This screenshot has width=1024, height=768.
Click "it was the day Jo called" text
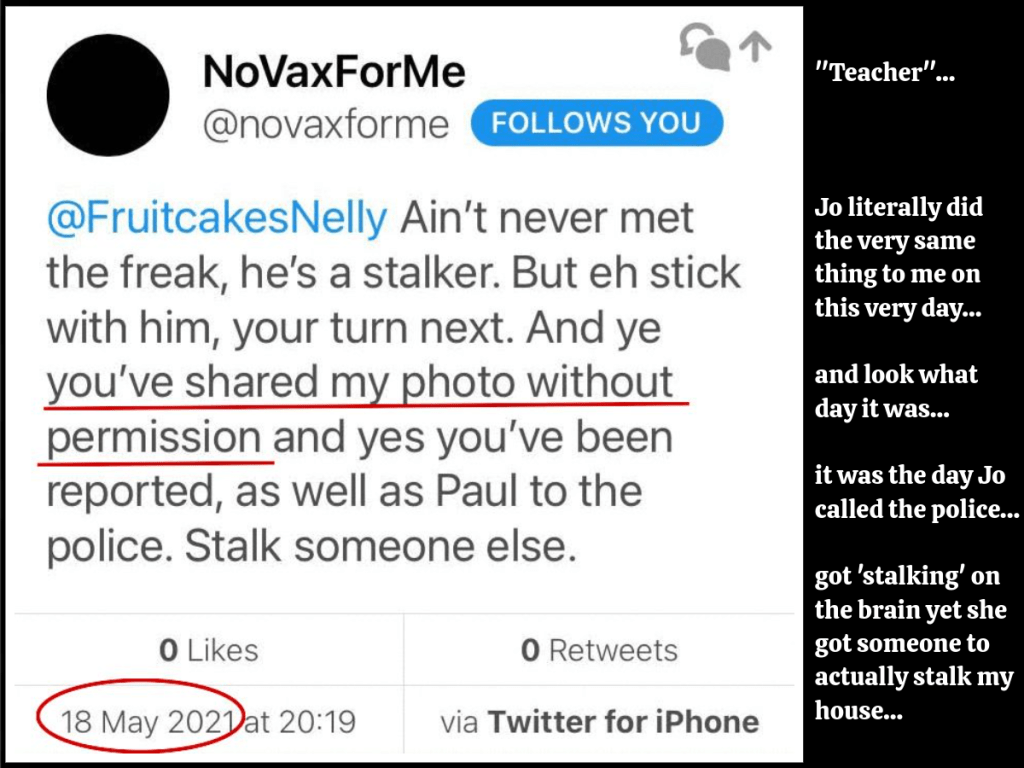pos(916,493)
